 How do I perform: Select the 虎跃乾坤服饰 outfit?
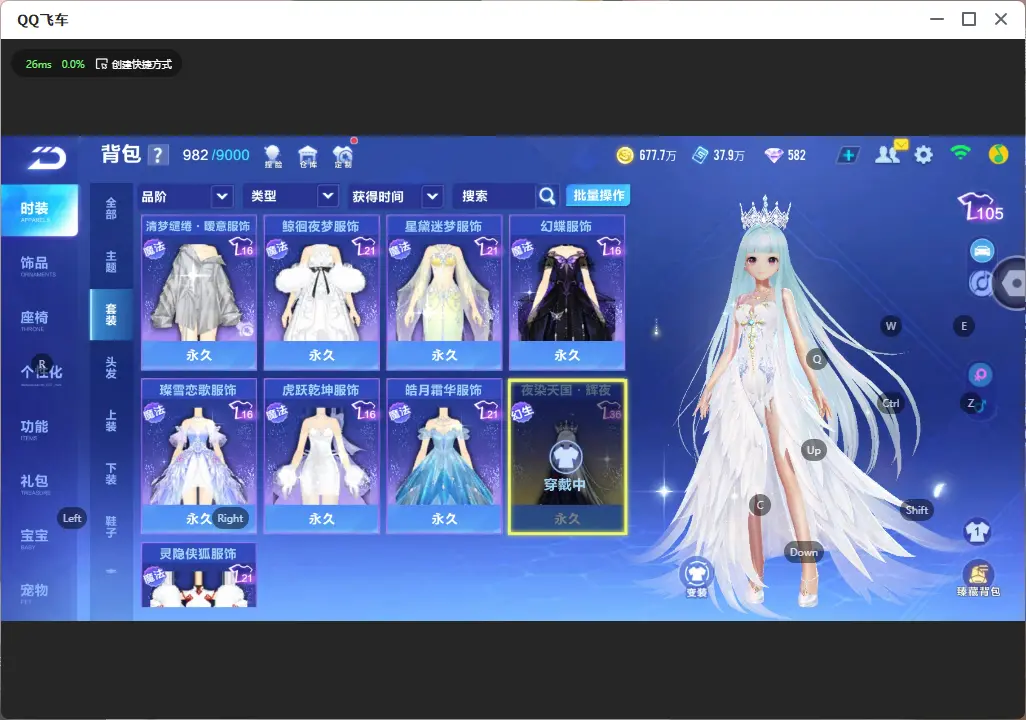321,456
